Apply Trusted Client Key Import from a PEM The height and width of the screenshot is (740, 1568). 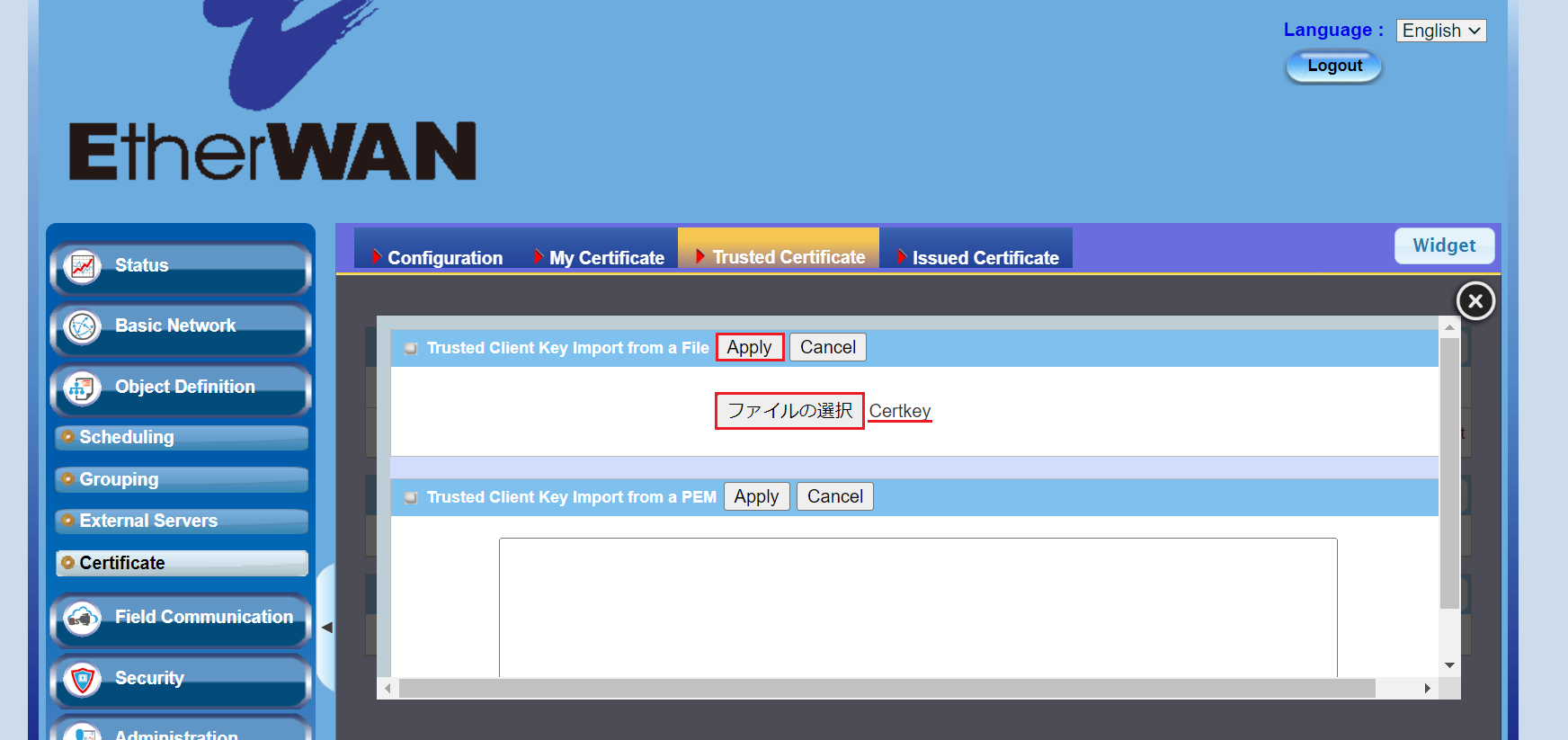point(757,496)
